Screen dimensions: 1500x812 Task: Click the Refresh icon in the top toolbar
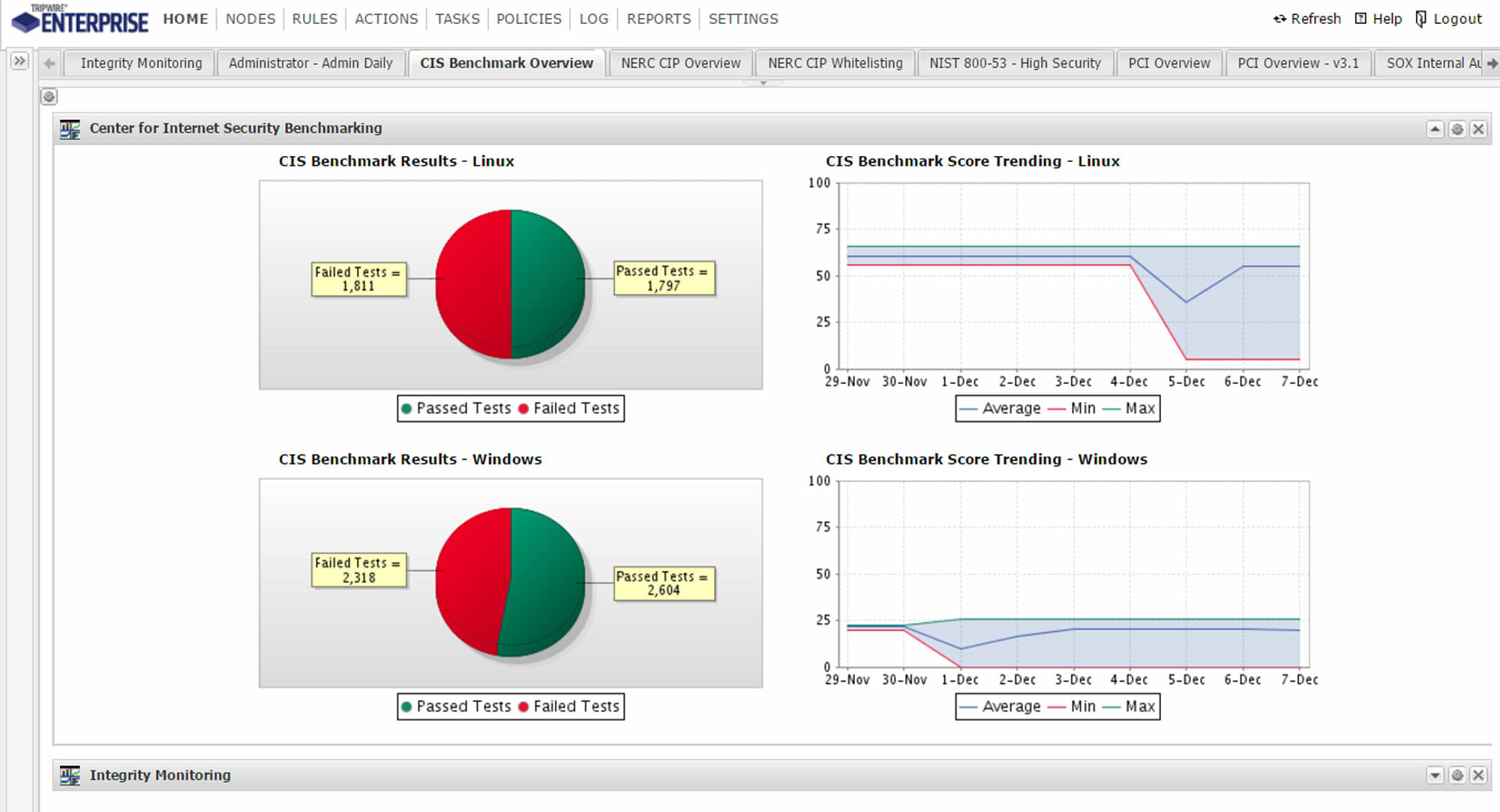pos(1279,19)
